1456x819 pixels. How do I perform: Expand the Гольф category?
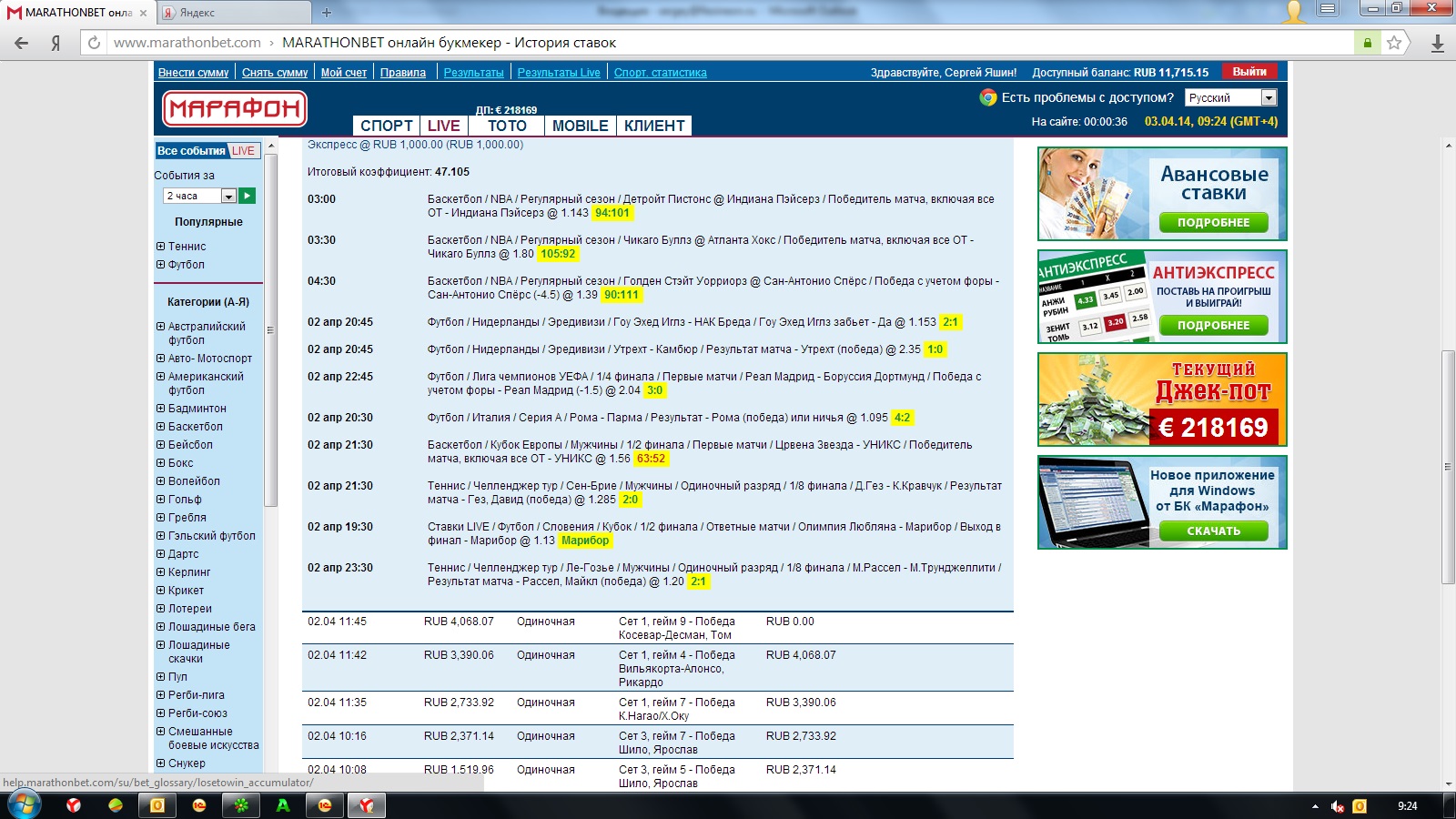click(160, 500)
